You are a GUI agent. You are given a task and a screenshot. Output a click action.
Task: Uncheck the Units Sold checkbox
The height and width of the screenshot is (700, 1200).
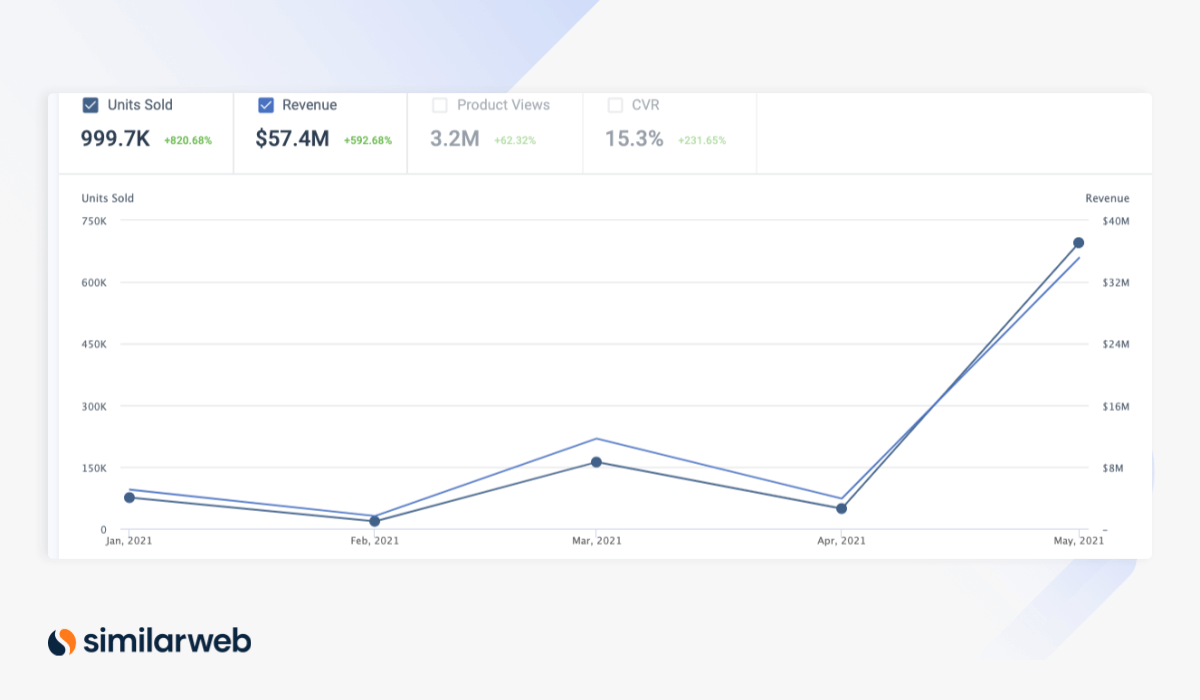90,105
